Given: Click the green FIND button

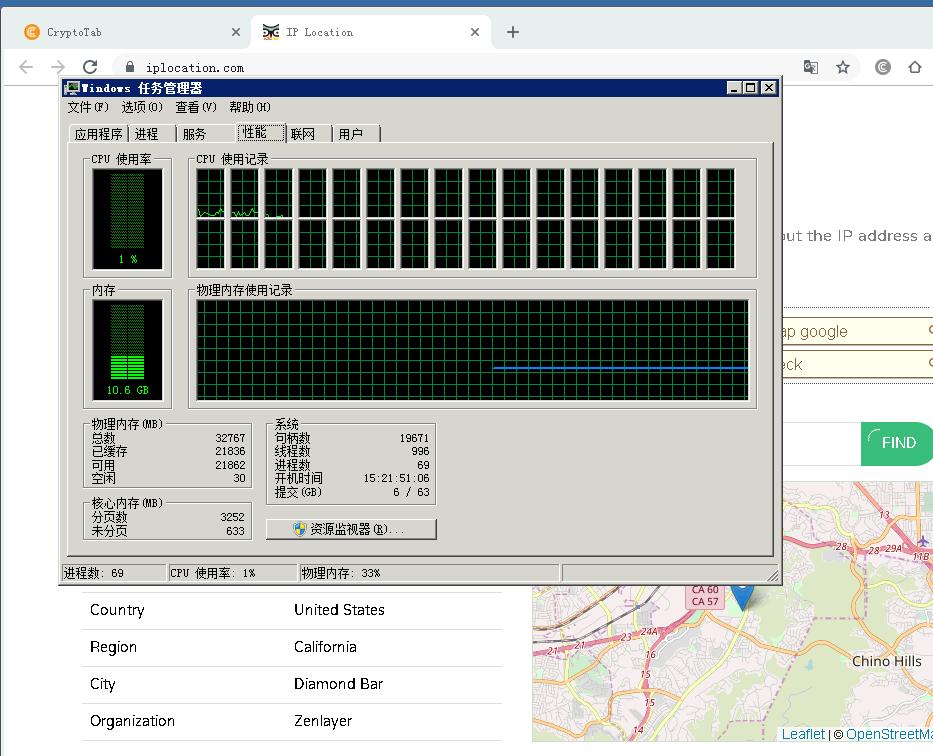Looking at the screenshot, I should click(897, 444).
